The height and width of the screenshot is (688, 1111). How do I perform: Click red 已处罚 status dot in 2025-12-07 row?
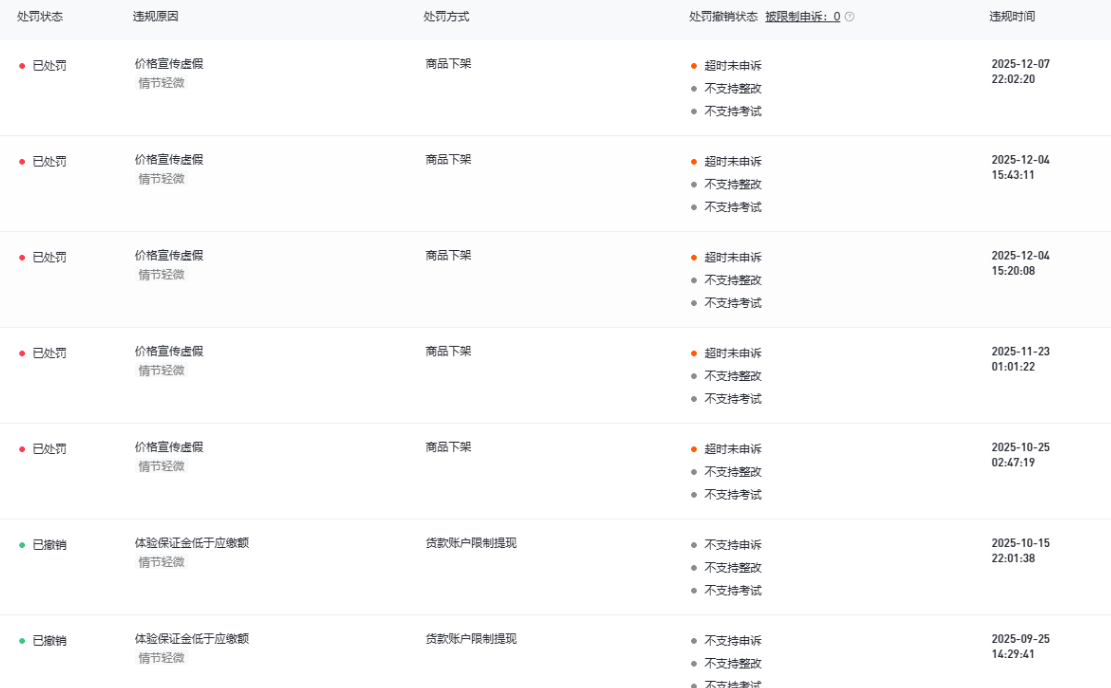pos(22,66)
